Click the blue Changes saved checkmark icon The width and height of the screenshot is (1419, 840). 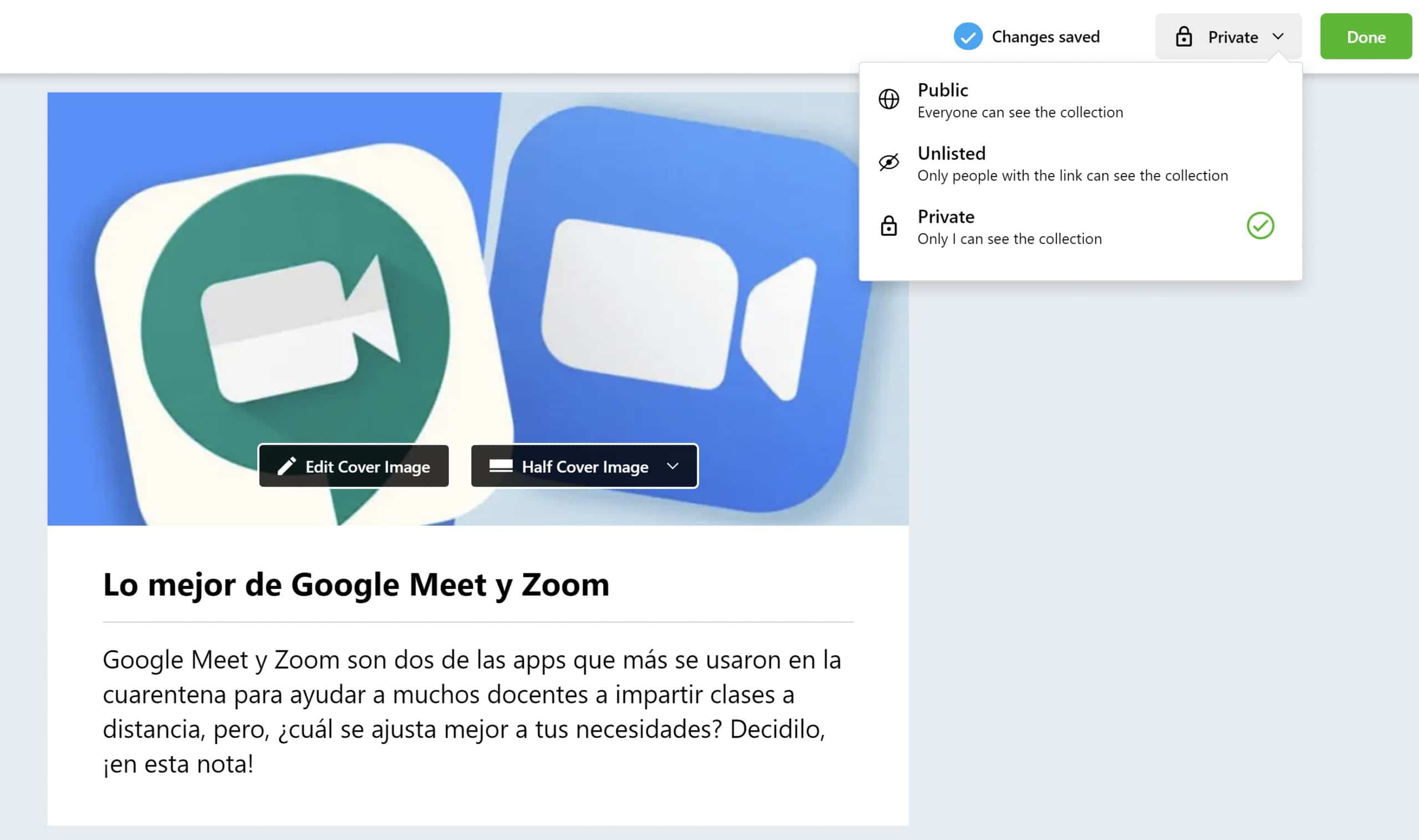pos(968,37)
